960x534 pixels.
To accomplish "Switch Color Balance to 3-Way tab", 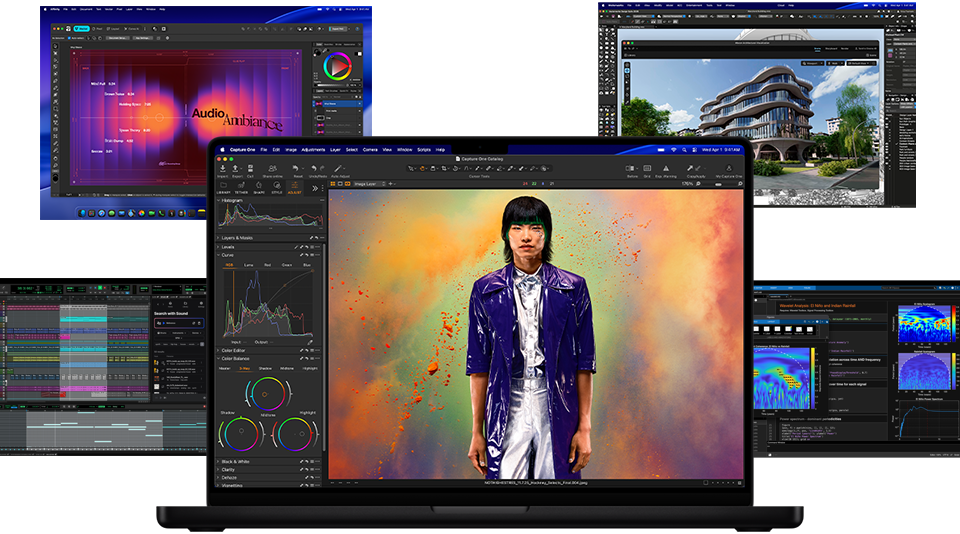I will [x=244, y=368].
